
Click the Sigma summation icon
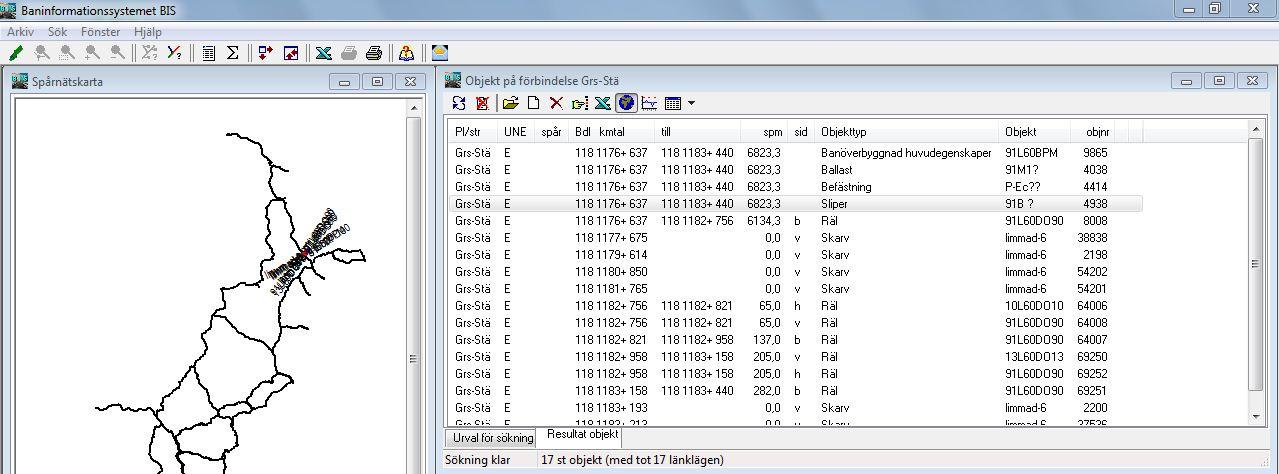pyautogui.click(x=232, y=53)
